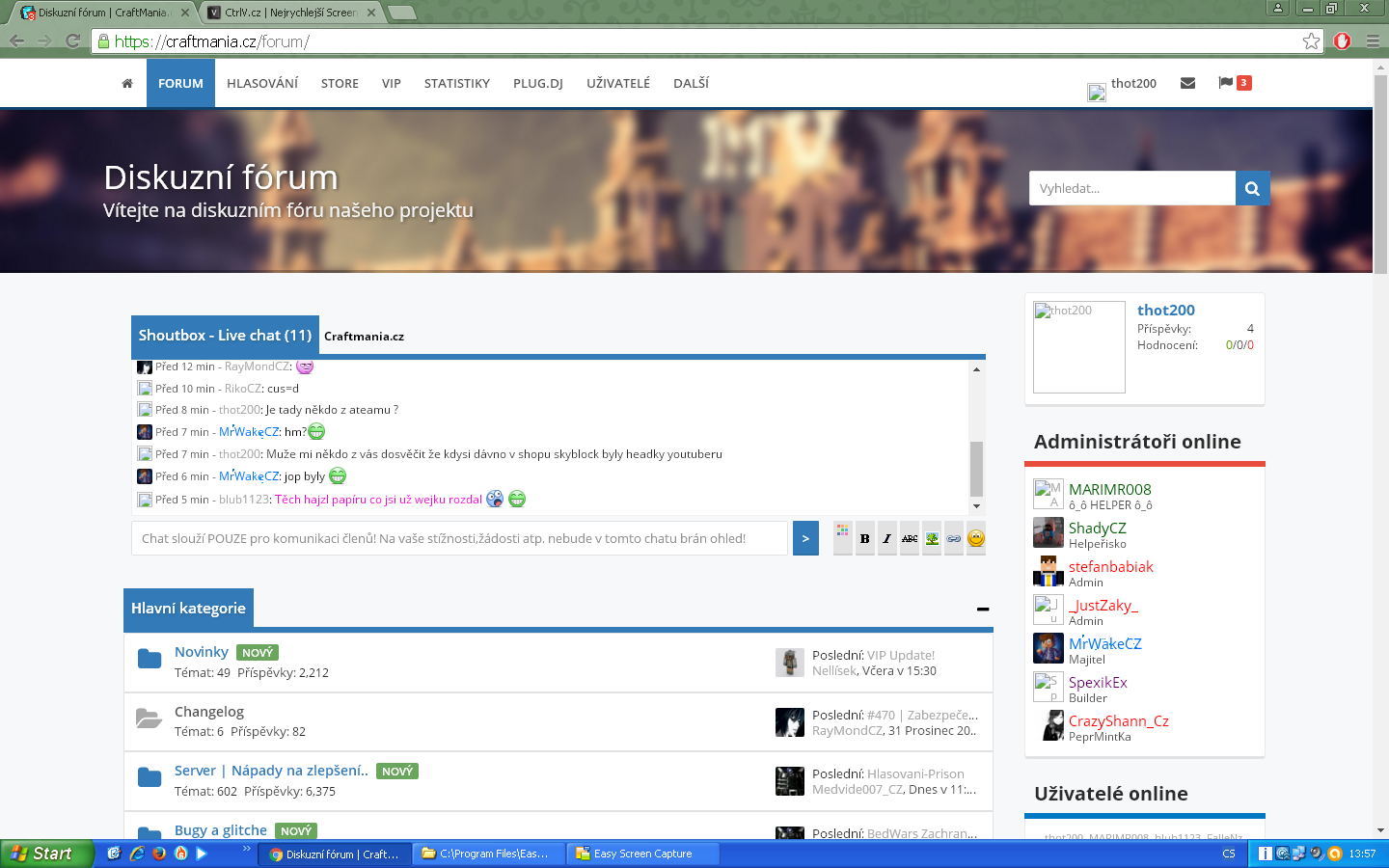
Task: Send the shoutbox message
Action: tap(805, 538)
